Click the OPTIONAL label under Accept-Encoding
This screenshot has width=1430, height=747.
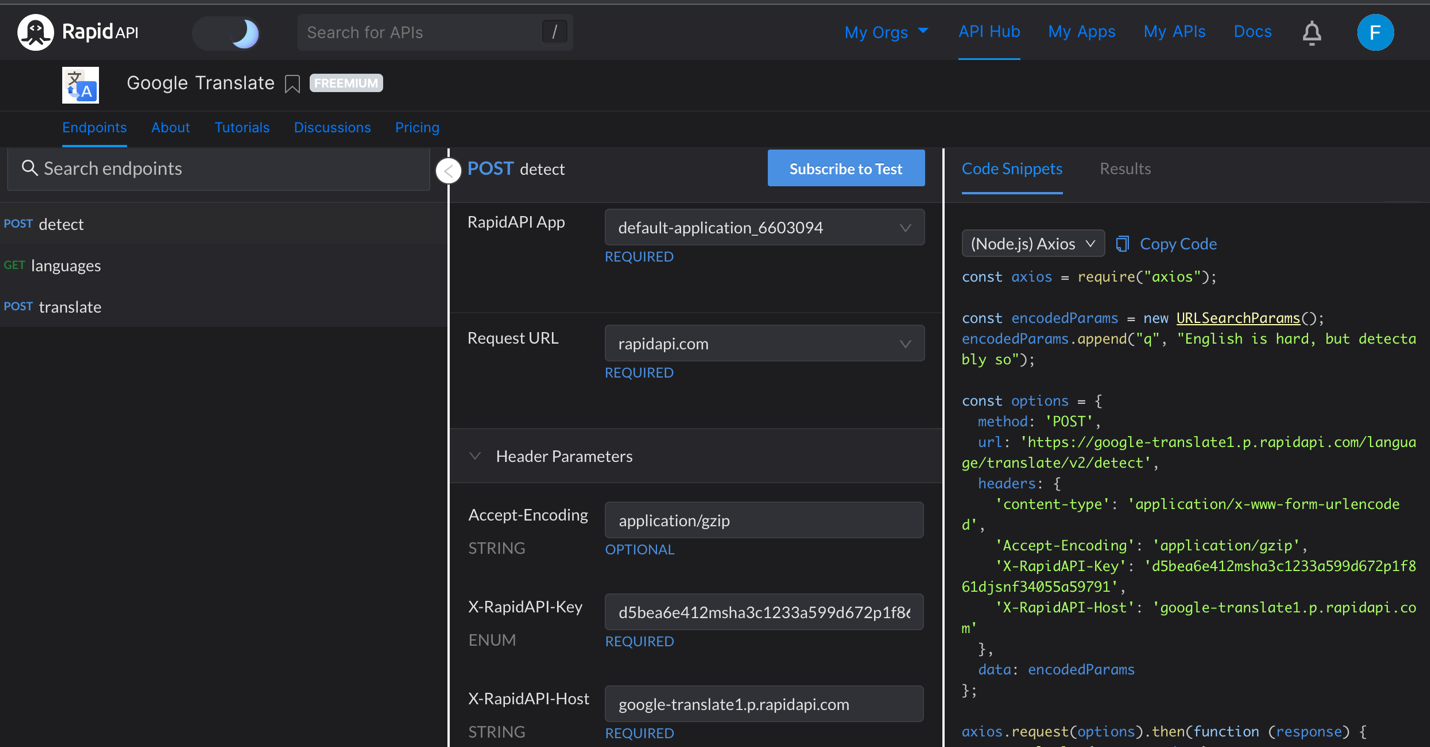639,549
